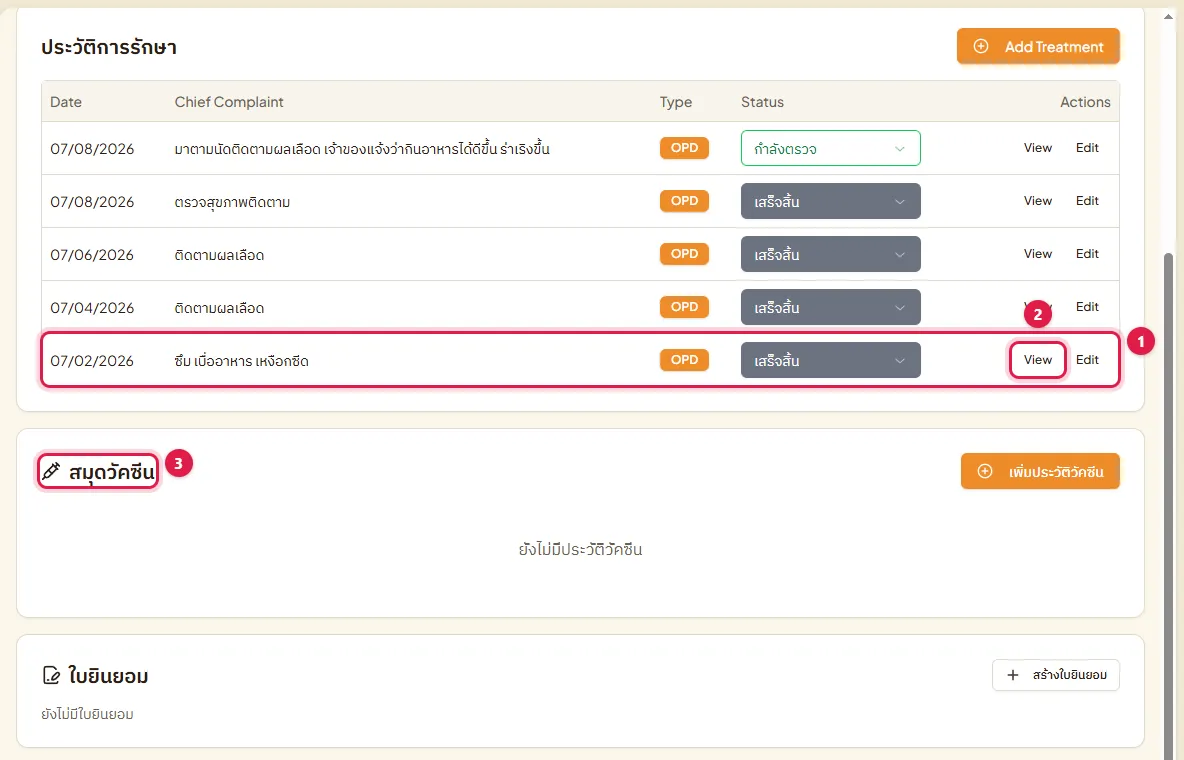The width and height of the screenshot is (1184, 760).
Task: Click the Actions column header
Action: (x=1085, y=102)
